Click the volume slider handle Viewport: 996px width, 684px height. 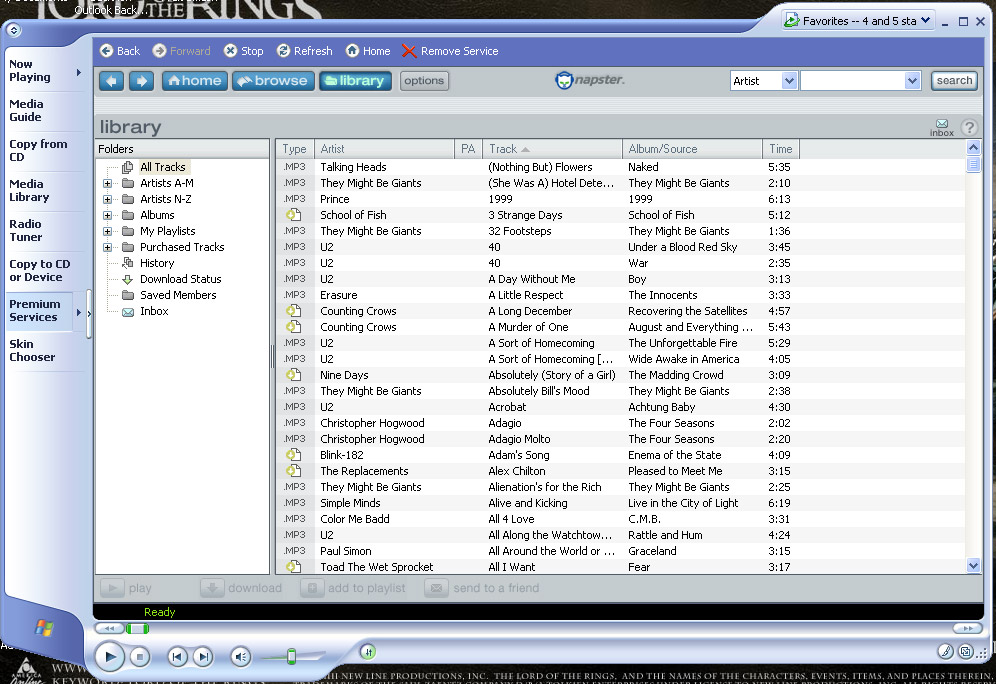point(292,657)
